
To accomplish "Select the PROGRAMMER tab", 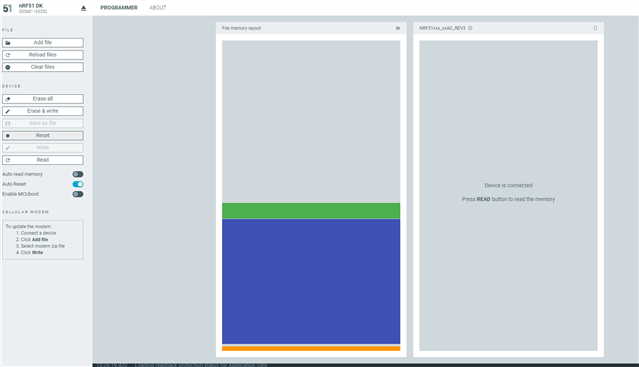I will tap(119, 8).
